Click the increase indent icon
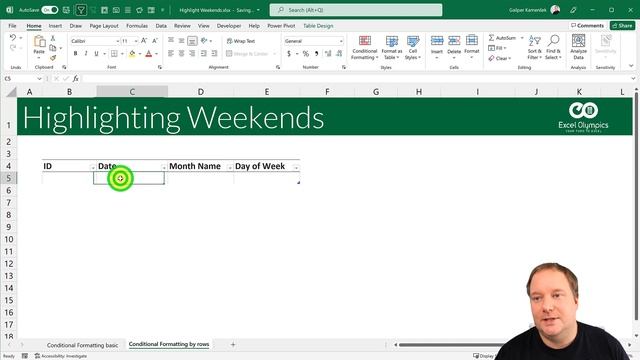The width and height of the screenshot is (640, 360). pos(214,53)
